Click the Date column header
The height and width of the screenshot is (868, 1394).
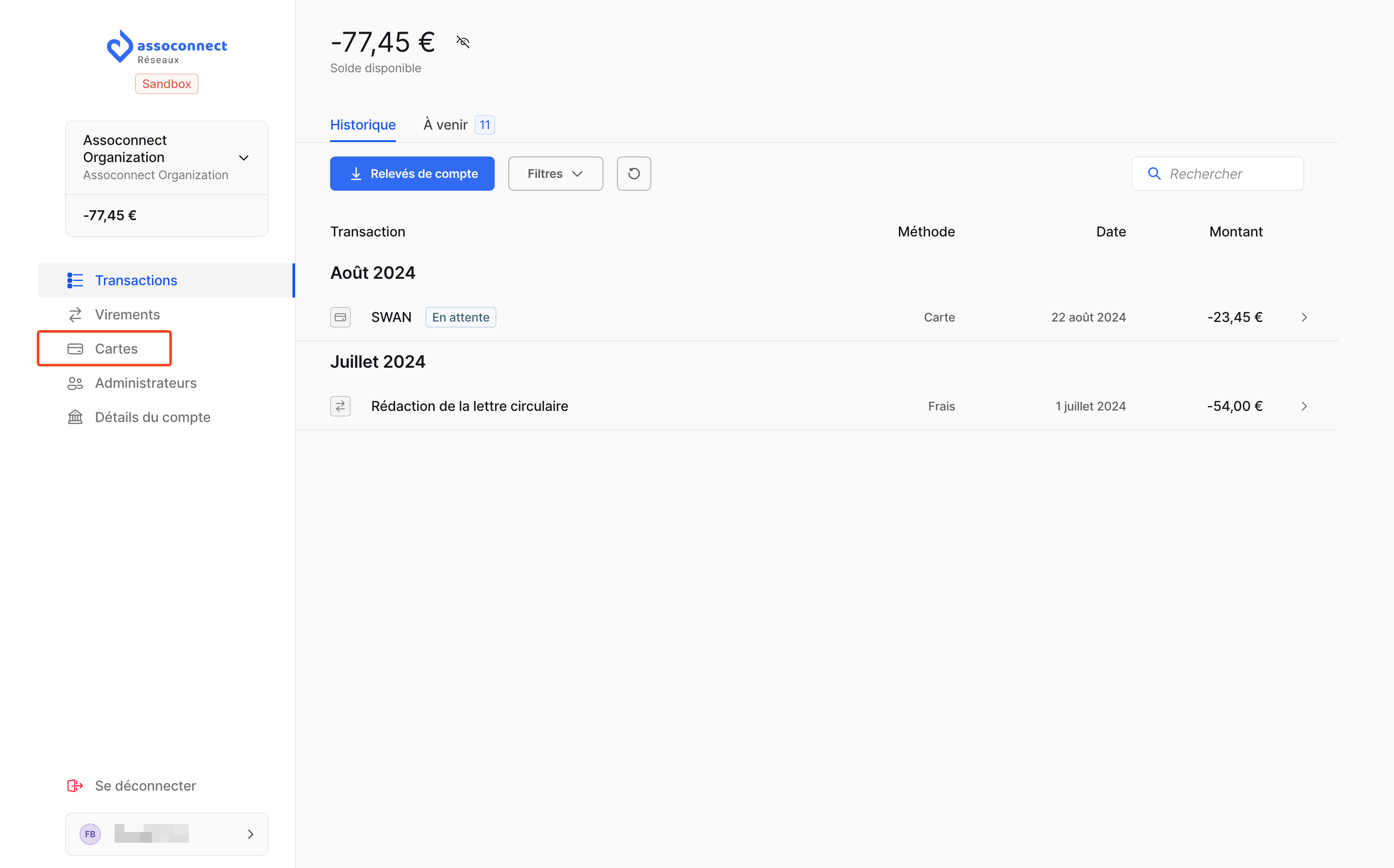1110,231
